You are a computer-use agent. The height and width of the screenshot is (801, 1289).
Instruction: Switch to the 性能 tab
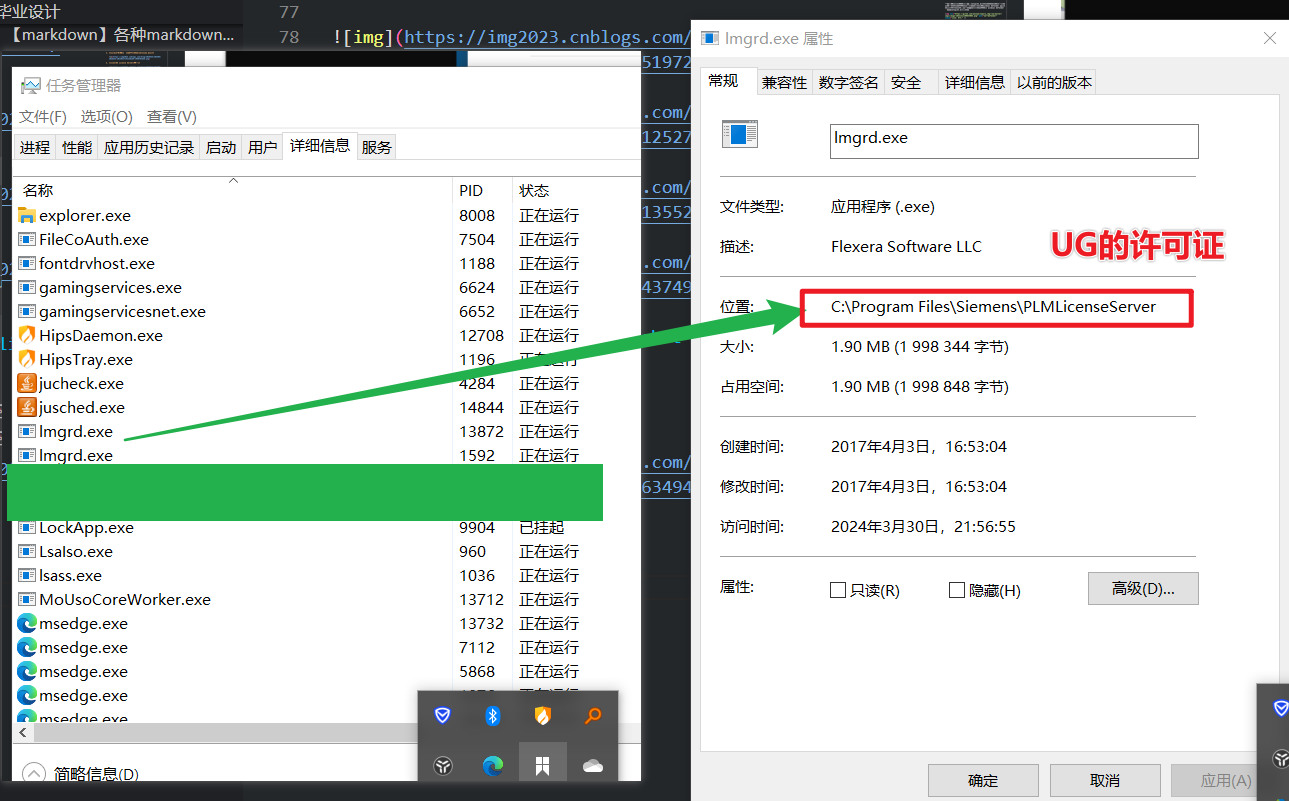77,147
